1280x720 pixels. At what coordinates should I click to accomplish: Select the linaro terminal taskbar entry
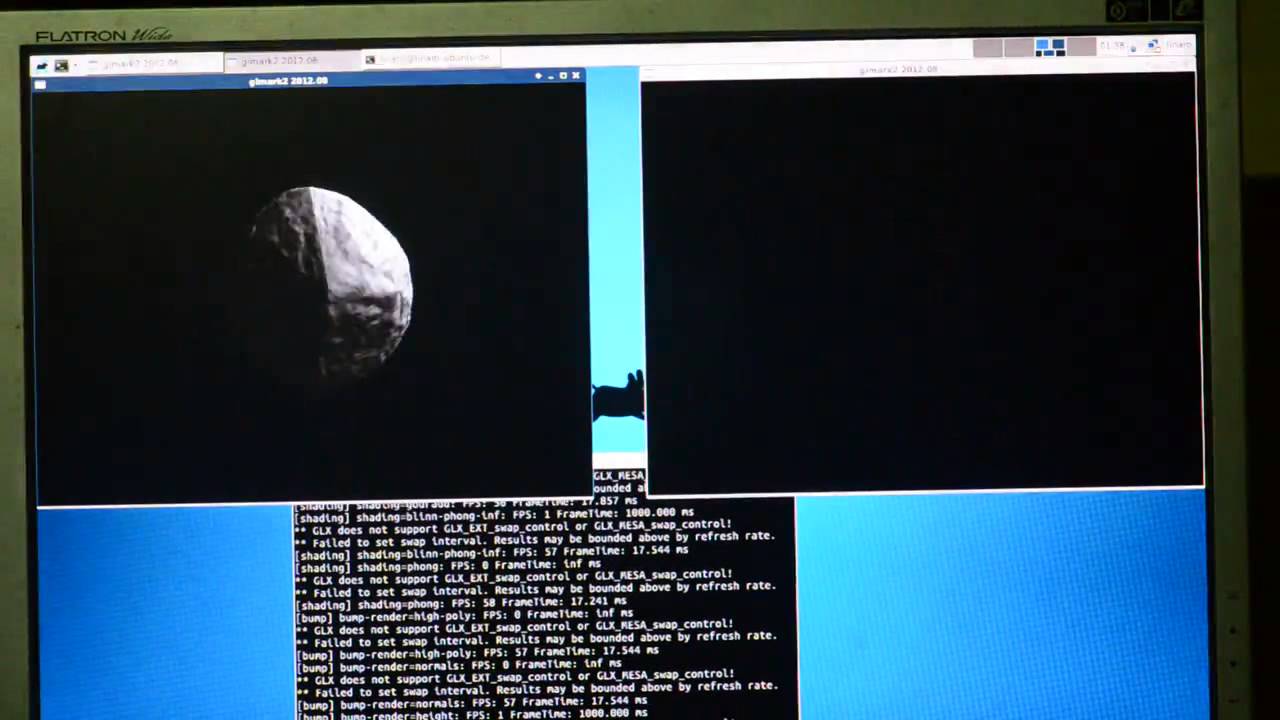(x=430, y=59)
